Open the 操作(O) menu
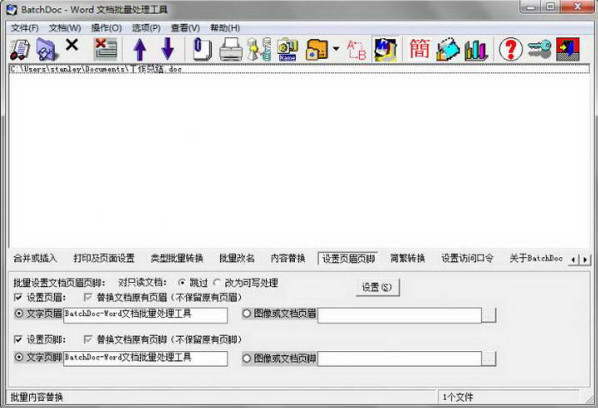The height and width of the screenshot is (408, 598). tap(106, 28)
